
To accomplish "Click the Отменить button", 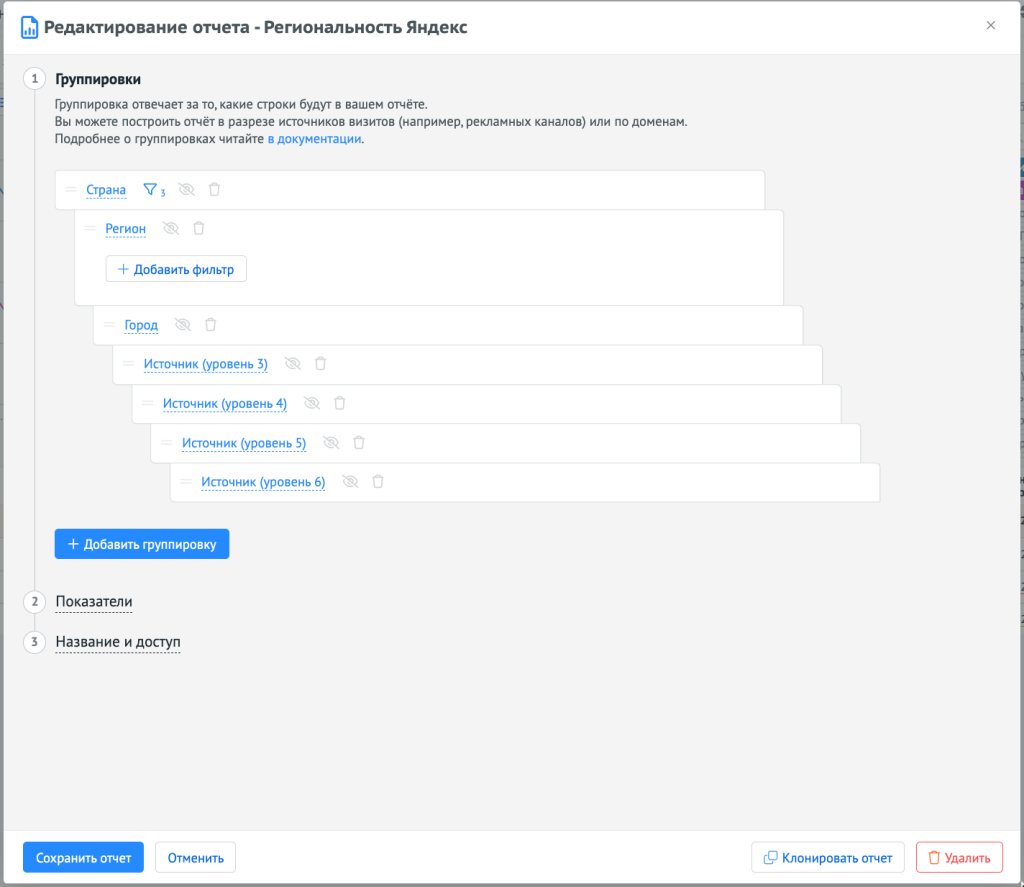I will point(195,857).
